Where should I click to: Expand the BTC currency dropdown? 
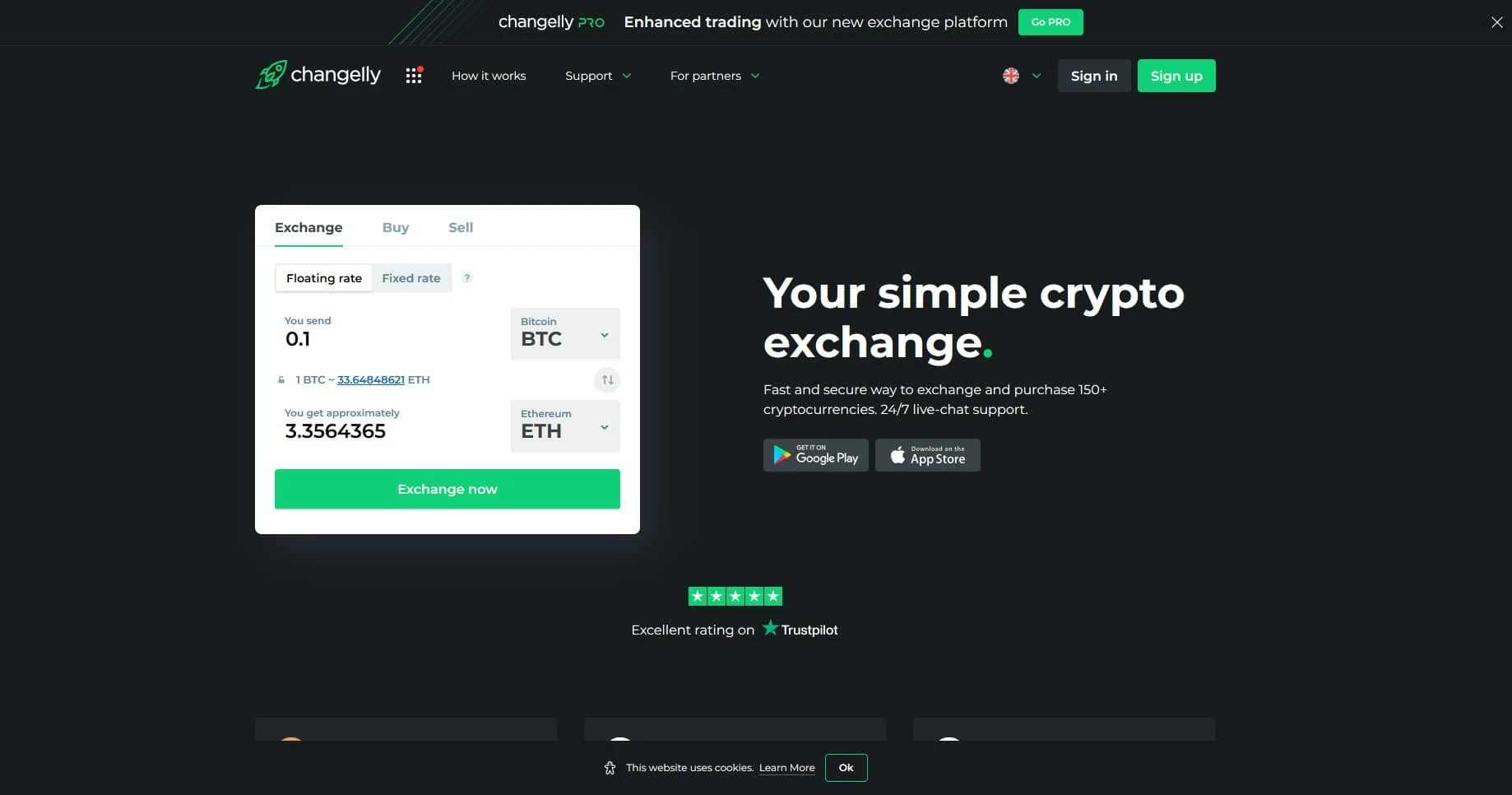[565, 334]
